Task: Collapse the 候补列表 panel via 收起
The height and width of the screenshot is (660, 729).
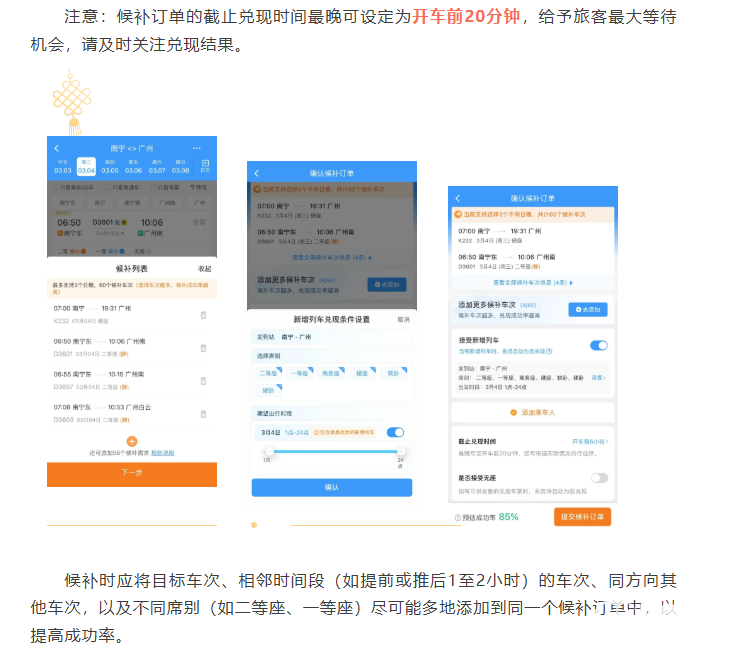Action: [x=204, y=269]
